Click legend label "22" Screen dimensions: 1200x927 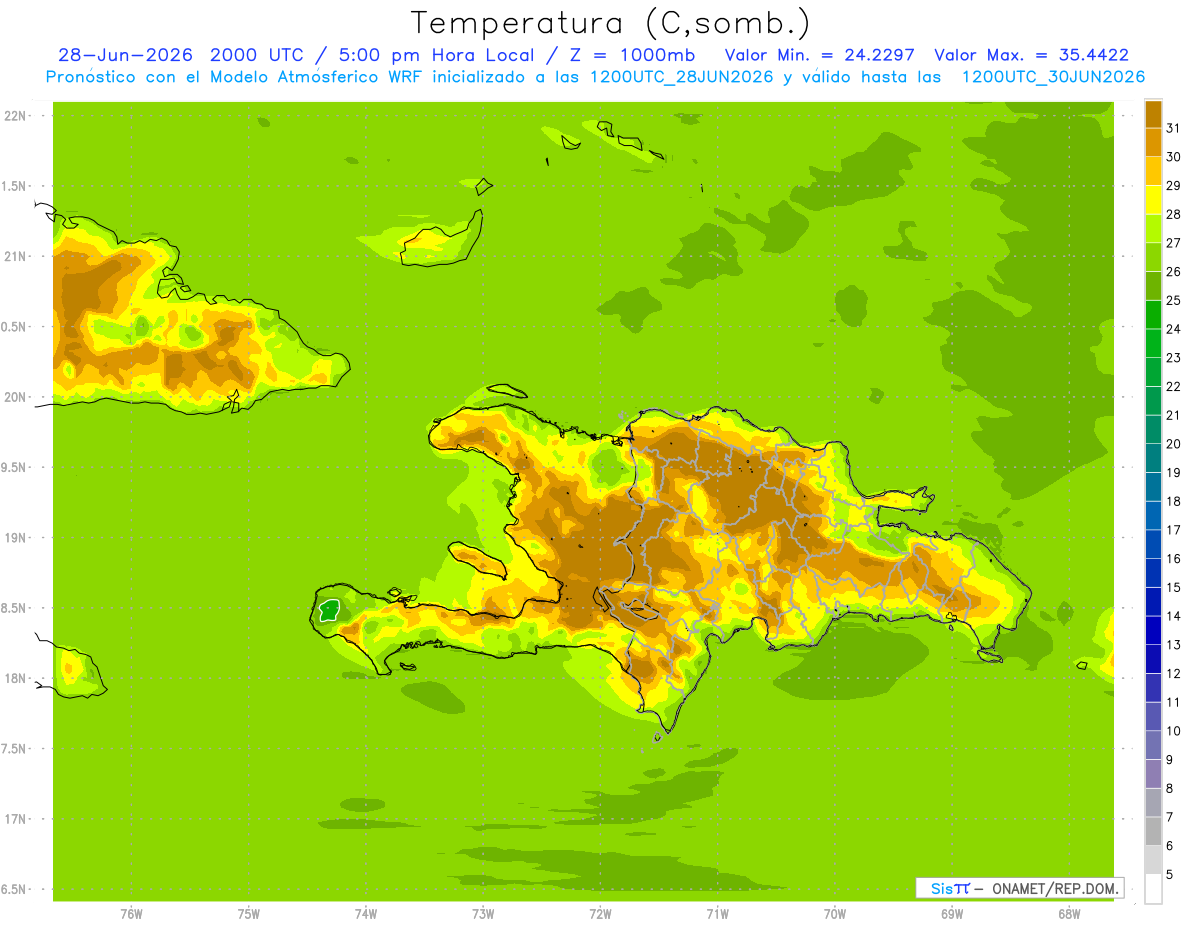tap(1173, 386)
